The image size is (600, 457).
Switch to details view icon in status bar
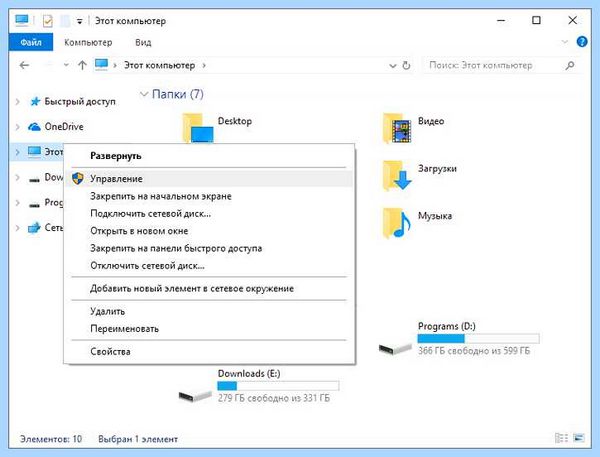click(561, 438)
